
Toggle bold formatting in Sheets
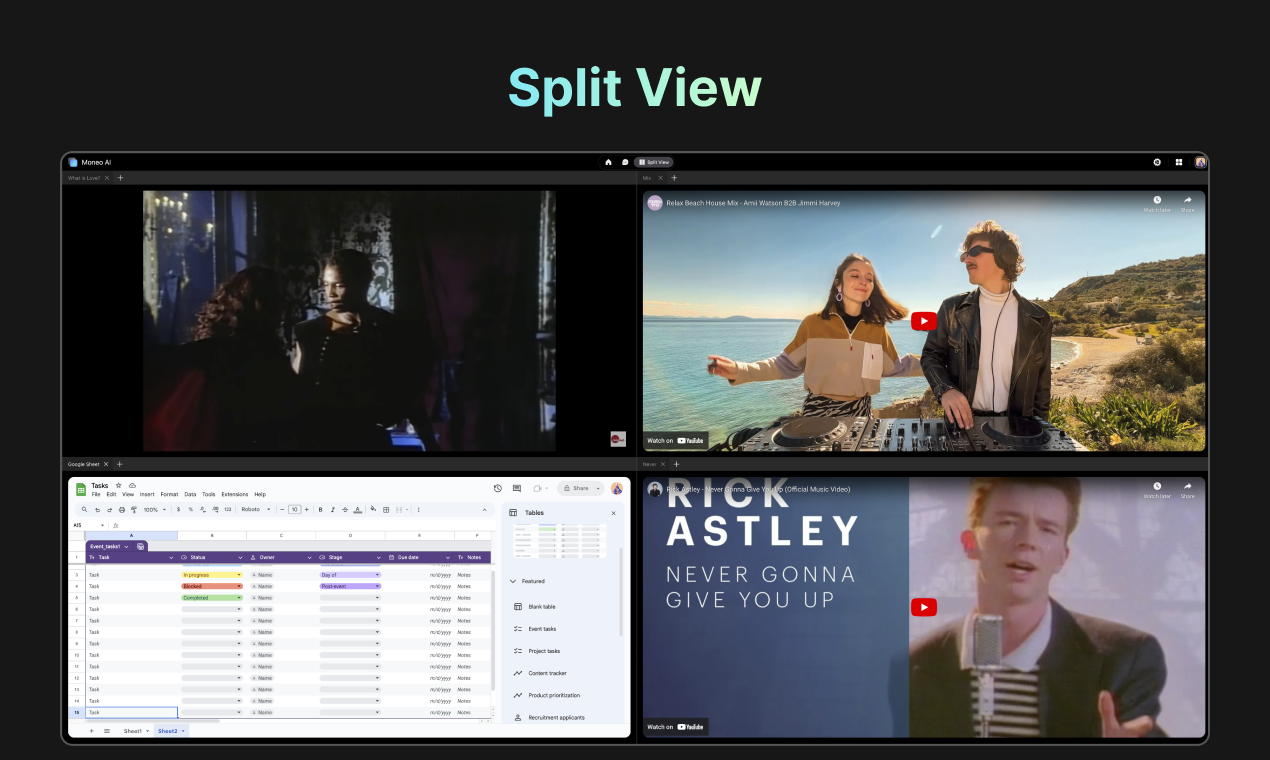pos(320,509)
